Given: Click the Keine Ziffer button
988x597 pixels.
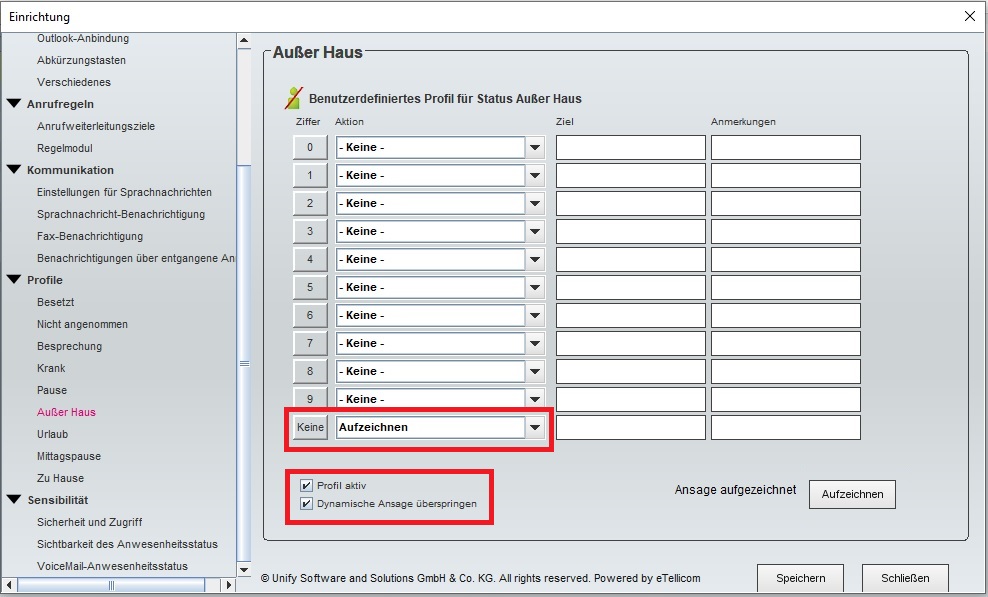Looking at the screenshot, I should tap(311, 428).
